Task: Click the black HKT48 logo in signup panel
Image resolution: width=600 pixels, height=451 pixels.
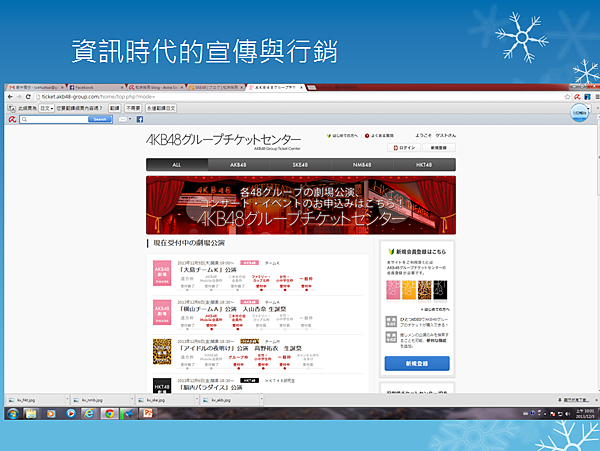Action: (x=440, y=290)
